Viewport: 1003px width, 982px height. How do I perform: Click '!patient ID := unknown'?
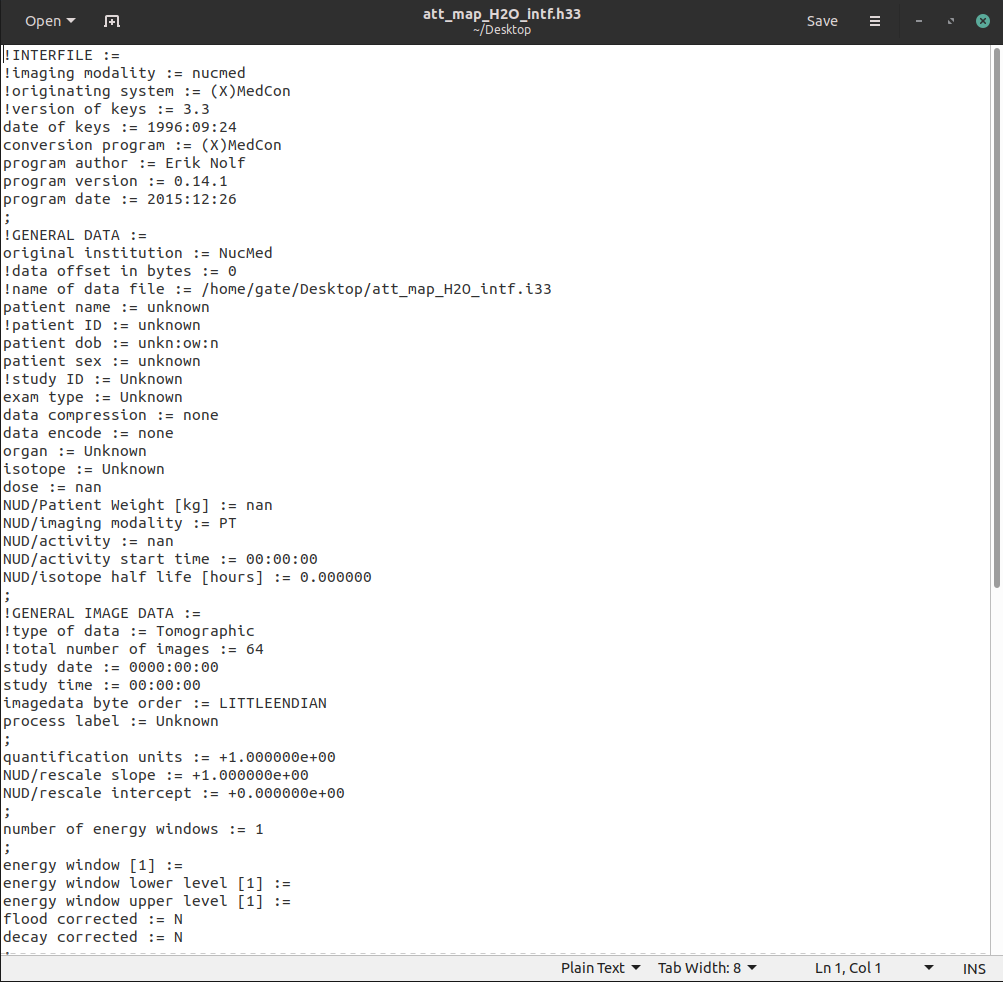coord(102,325)
